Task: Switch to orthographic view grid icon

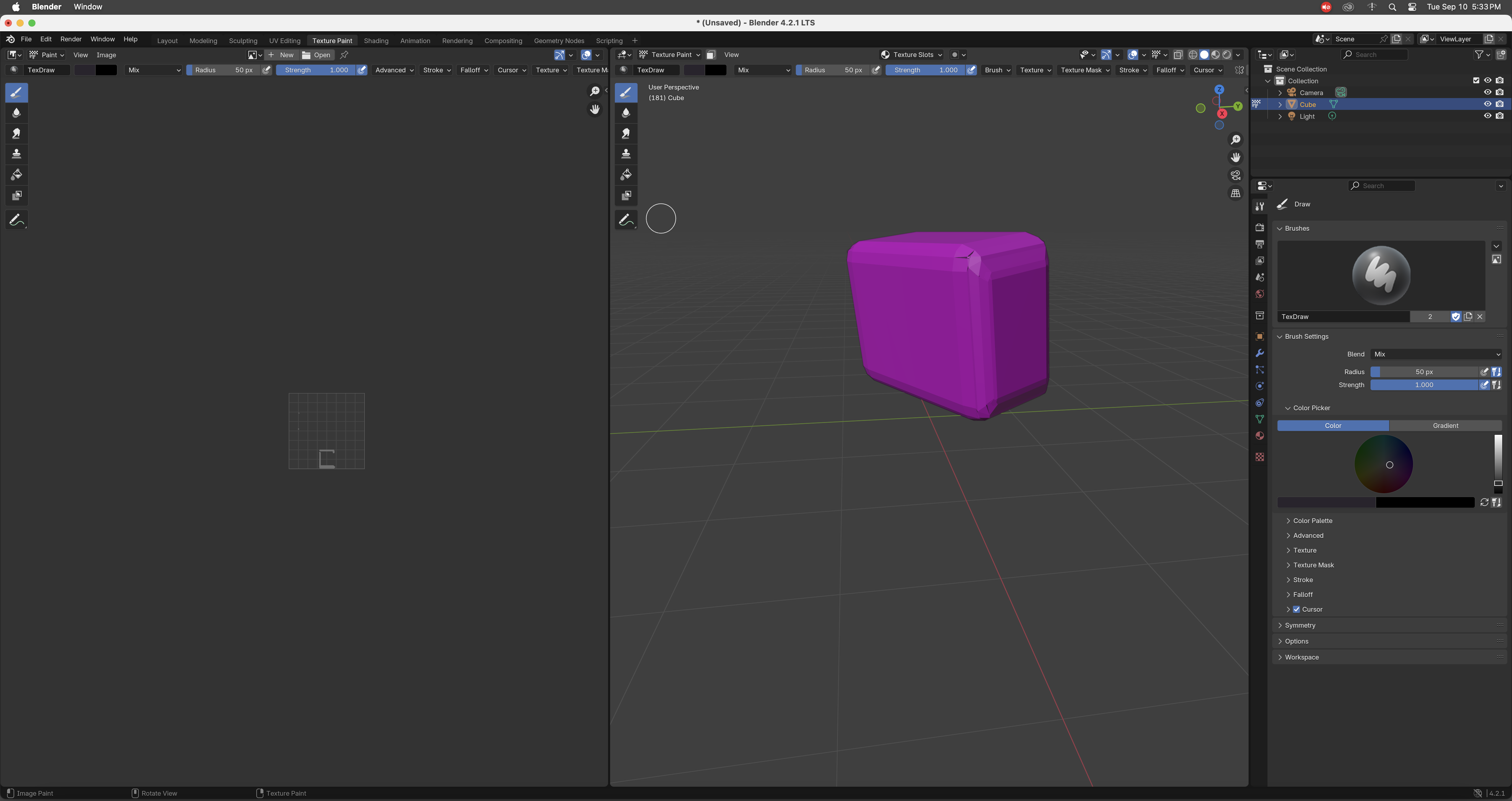Action: coord(1236,193)
